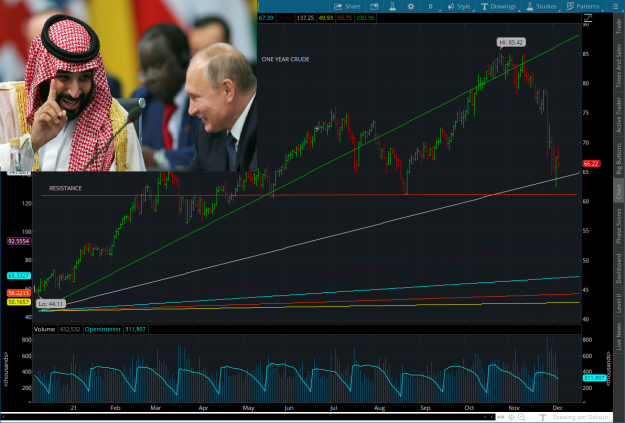Image resolution: width=625 pixels, height=423 pixels.
Task: Click the Lo: 44.11 price bubble
Action: click(51, 304)
